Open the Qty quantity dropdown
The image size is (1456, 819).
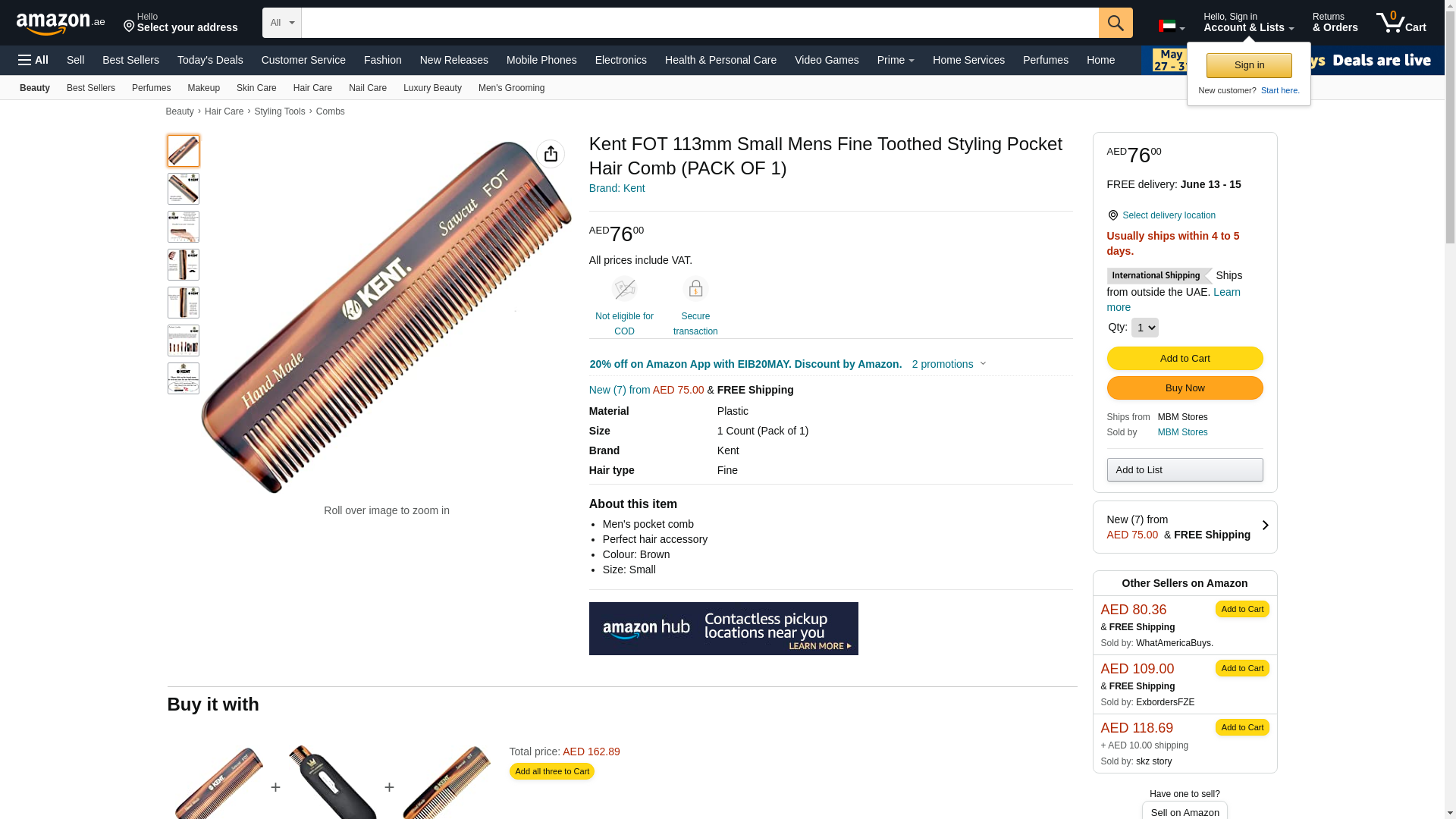pyautogui.click(x=1144, y=328)
